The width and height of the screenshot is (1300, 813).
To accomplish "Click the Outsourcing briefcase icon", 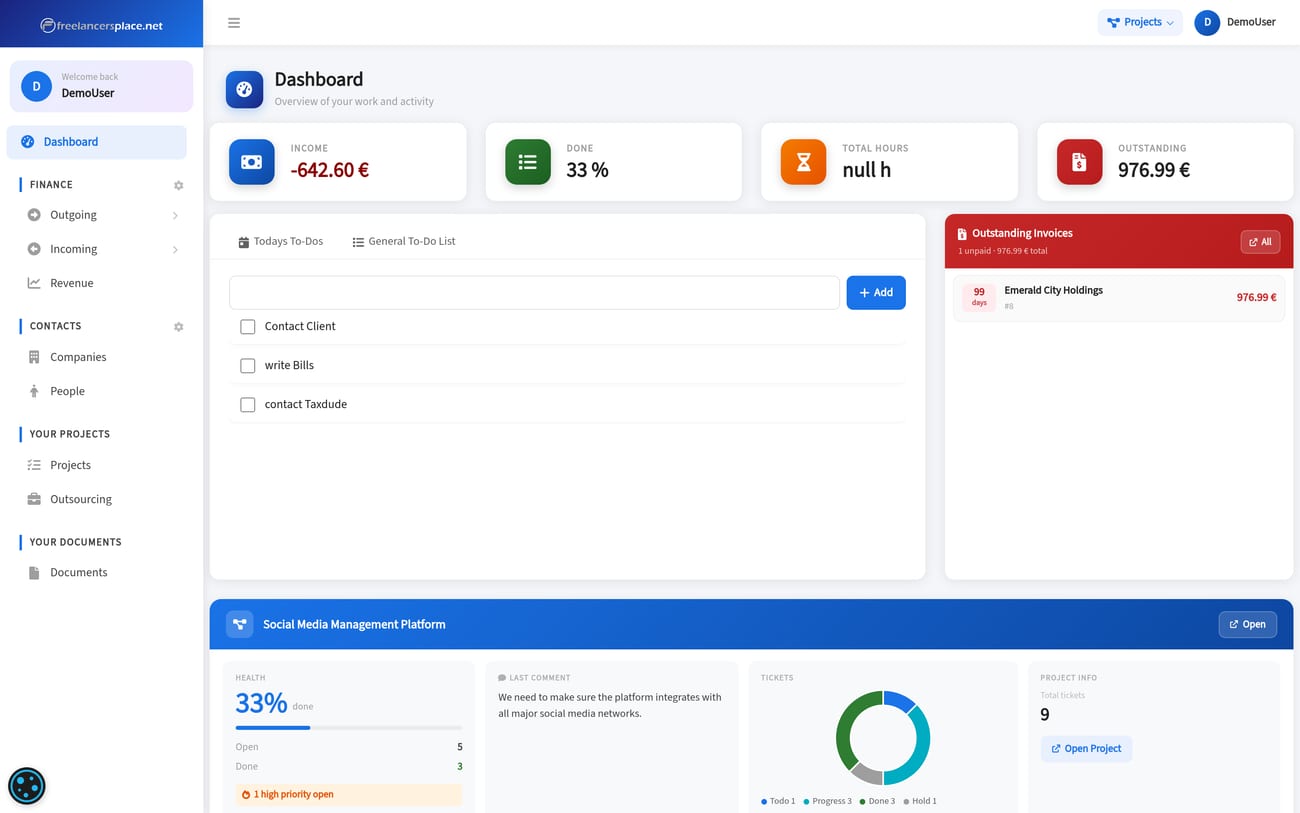I will point(34,499).
